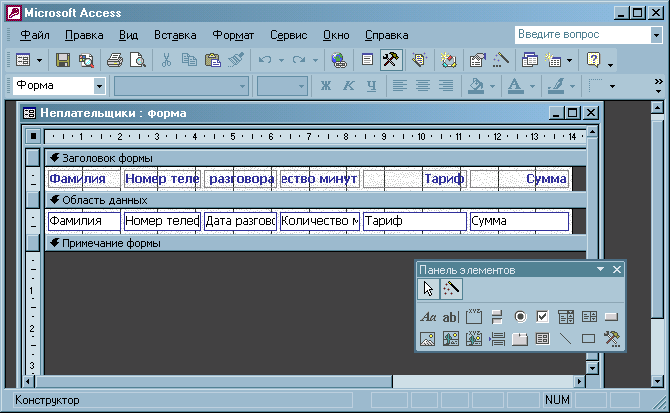Open the New Object dropdown arrow

click(x=569, y=61)
